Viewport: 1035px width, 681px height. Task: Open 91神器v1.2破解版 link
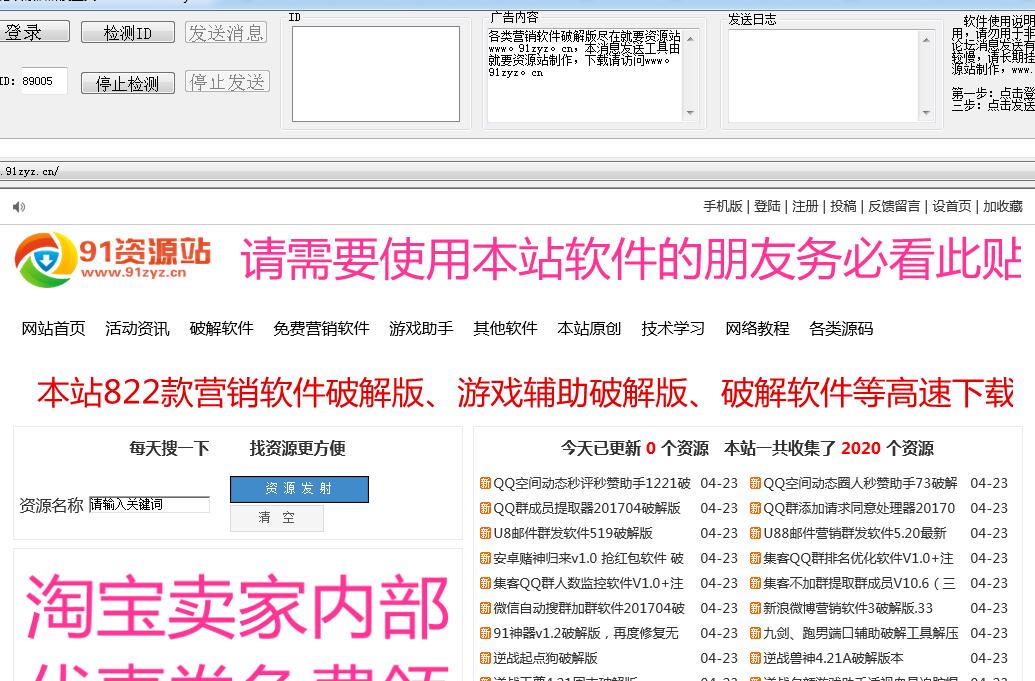pyautogui.click(x=585, y=633)
